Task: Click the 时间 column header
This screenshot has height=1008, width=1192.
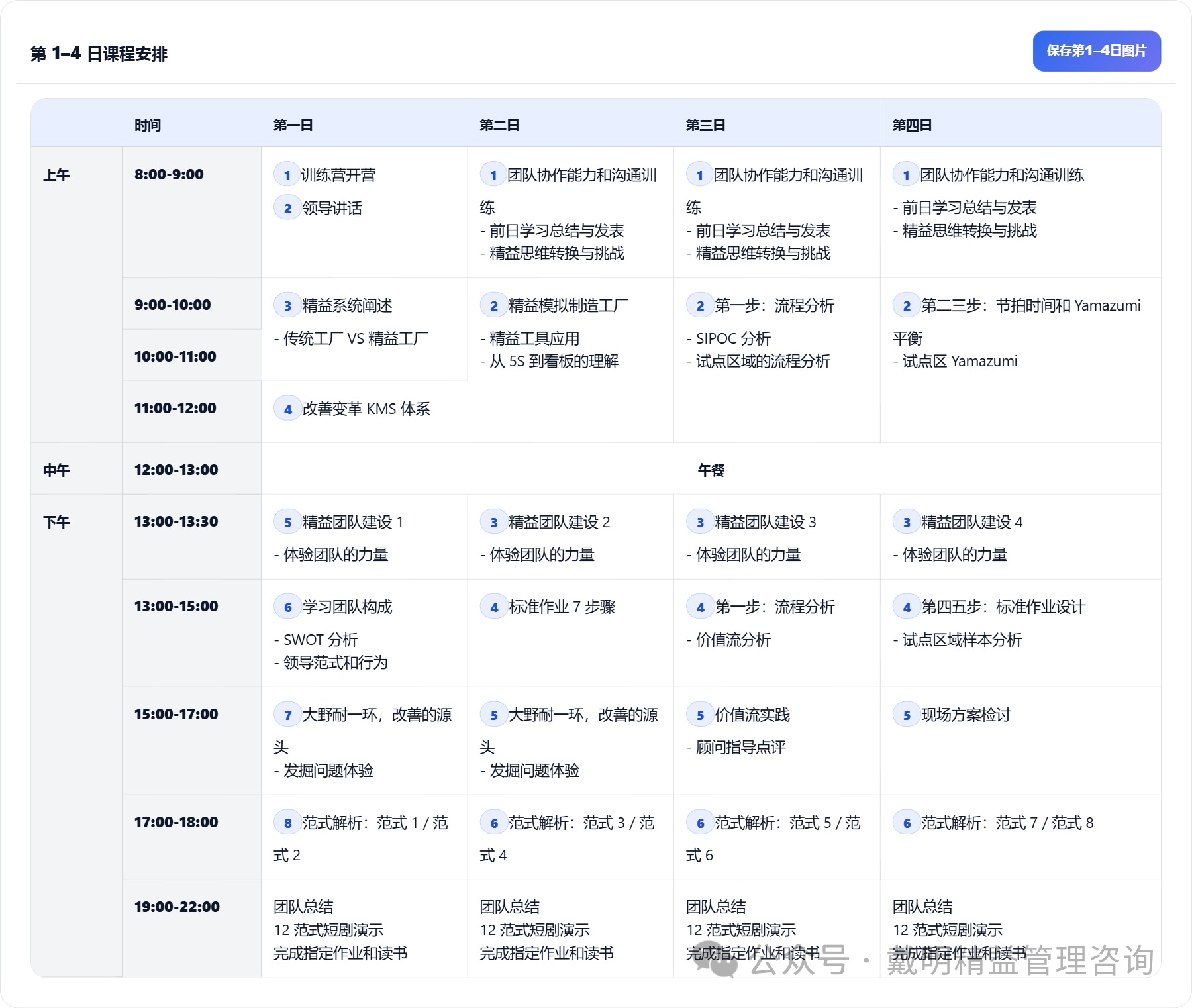Action: pyautogui.click(x=147, y=125)
